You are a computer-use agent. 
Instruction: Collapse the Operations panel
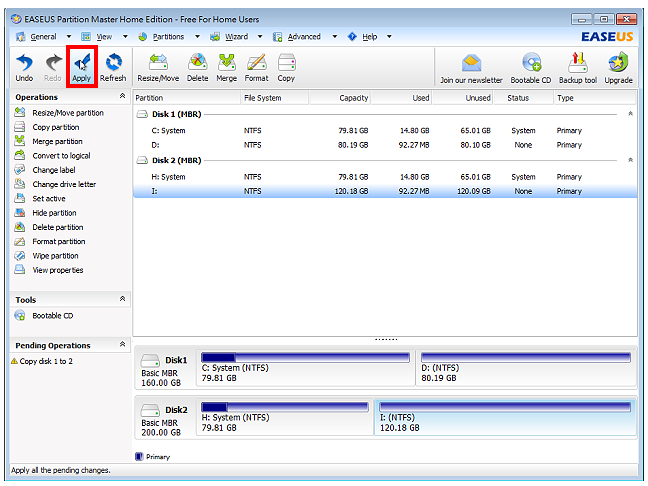point(122,96)
